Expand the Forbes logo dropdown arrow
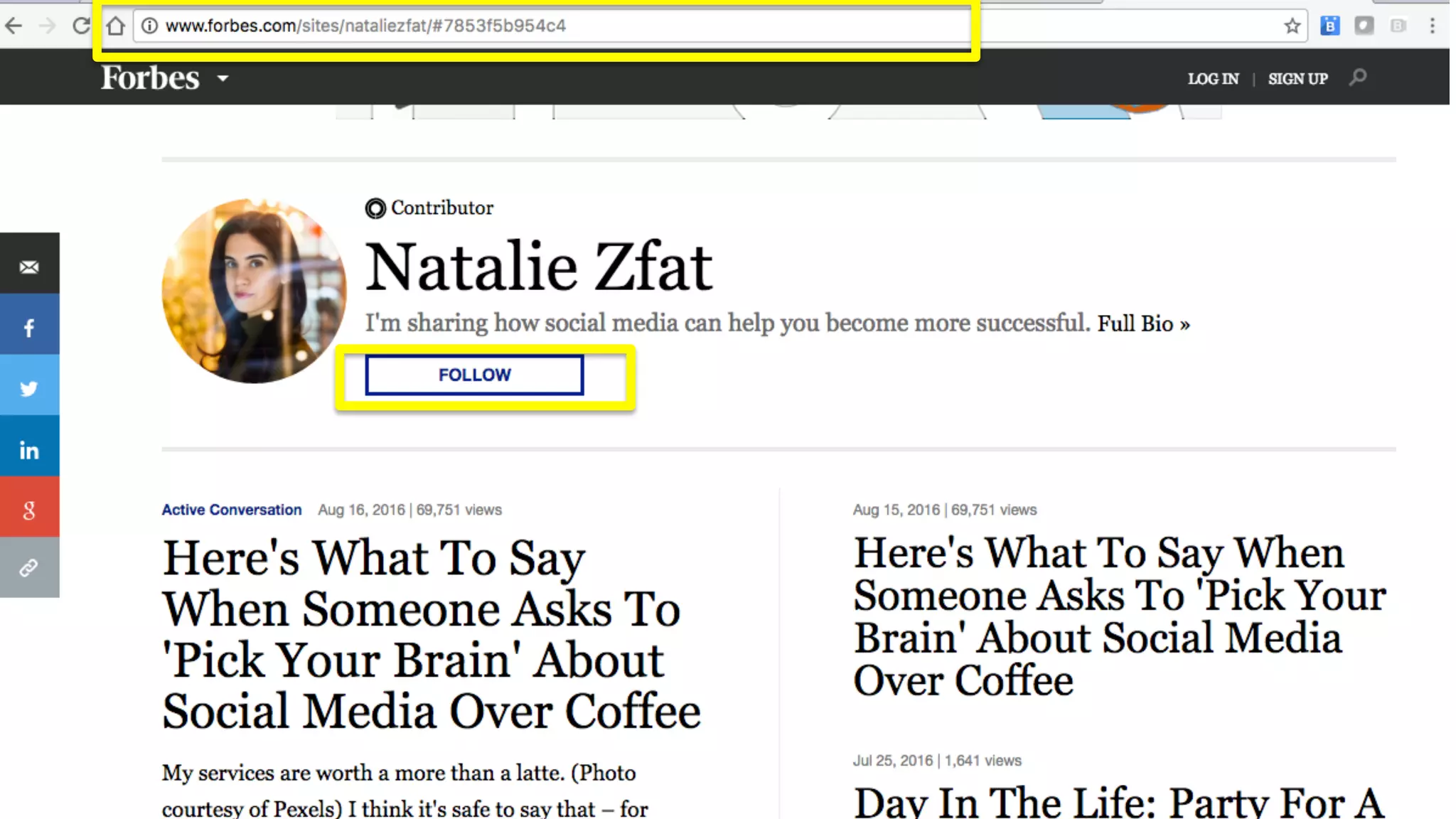The height and width of the screenshot is (819, 1456). [223, 78]
